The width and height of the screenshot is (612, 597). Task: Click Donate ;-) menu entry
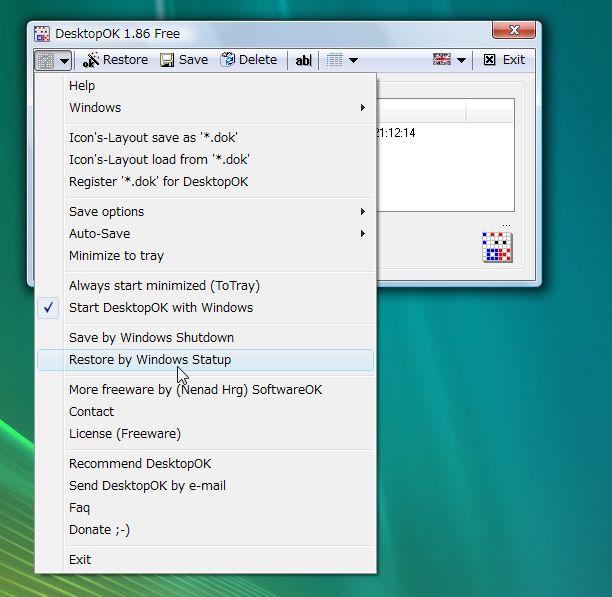tap(205, 530)
